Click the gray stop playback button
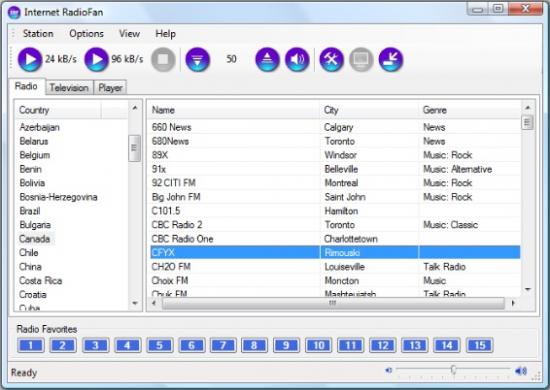Viewport: 550px width, 390px height. (163, 59)
